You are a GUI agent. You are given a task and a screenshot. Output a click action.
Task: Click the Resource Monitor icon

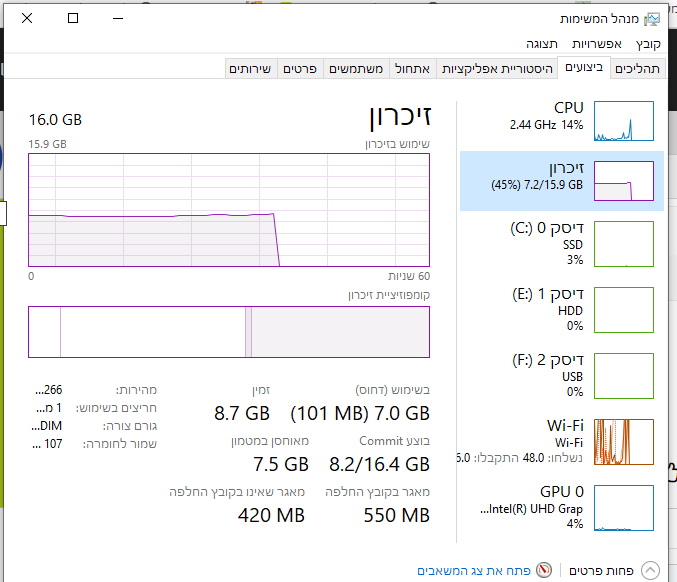pyautogui.click(x=545, y=570)
